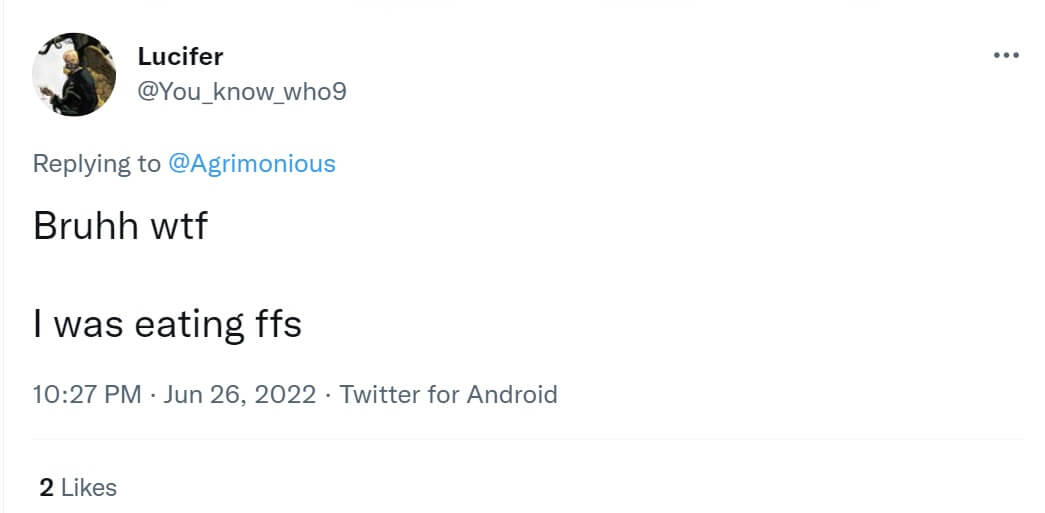Open the 10:27 PM timestamp link

point(87,394)
